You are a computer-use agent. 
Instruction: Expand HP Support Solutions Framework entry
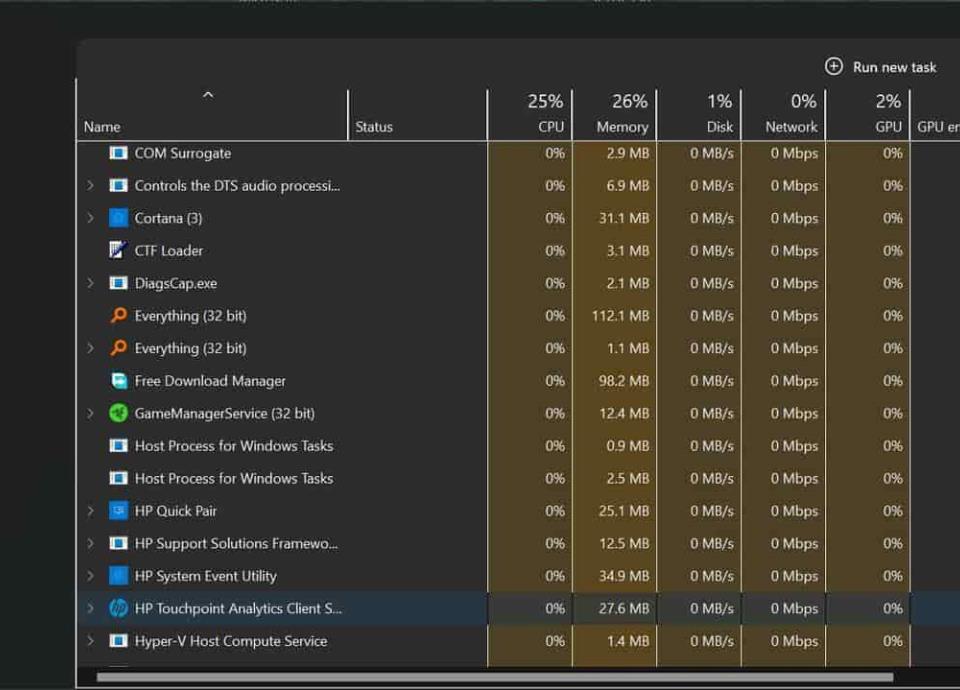point(90,543)
